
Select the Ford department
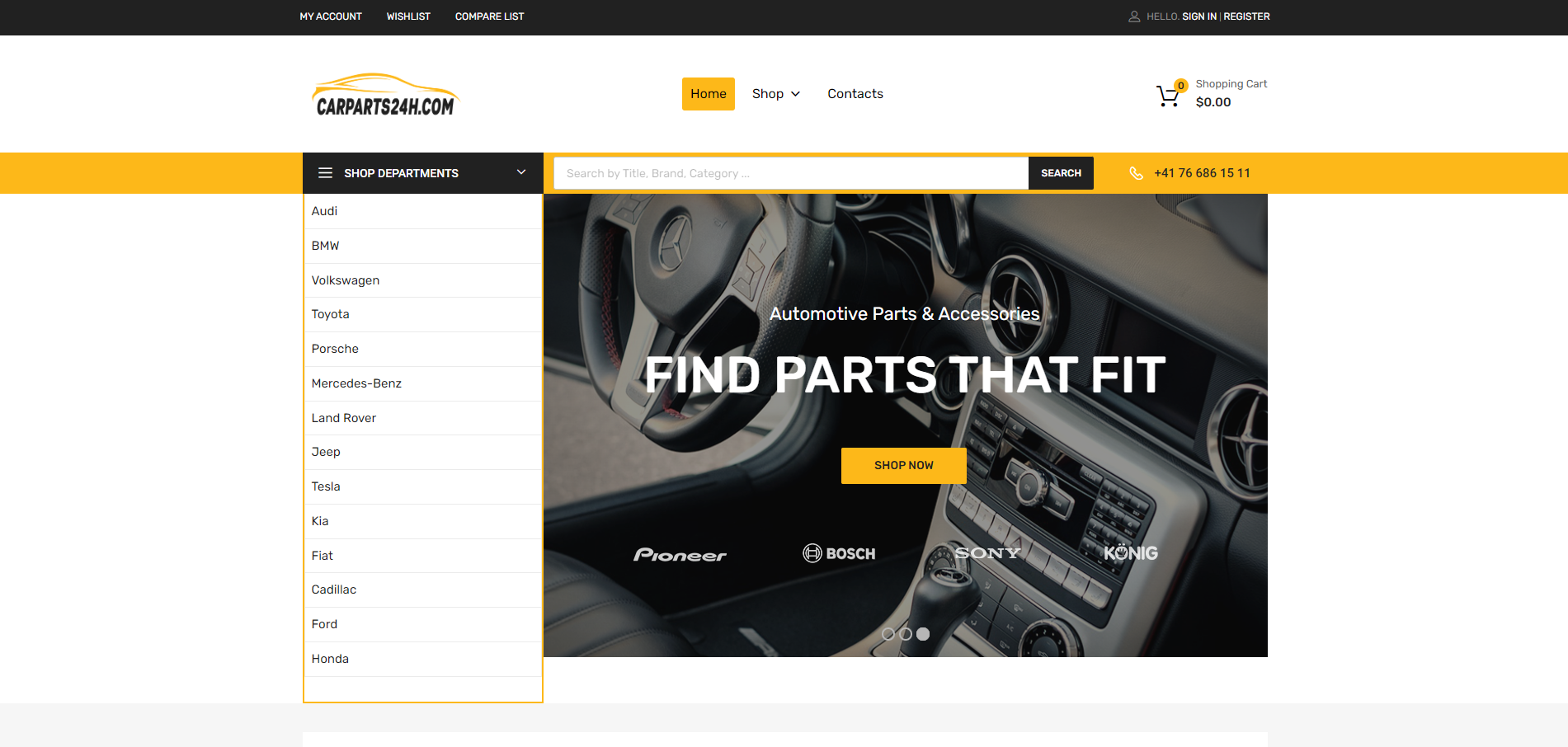pos(422,624)
